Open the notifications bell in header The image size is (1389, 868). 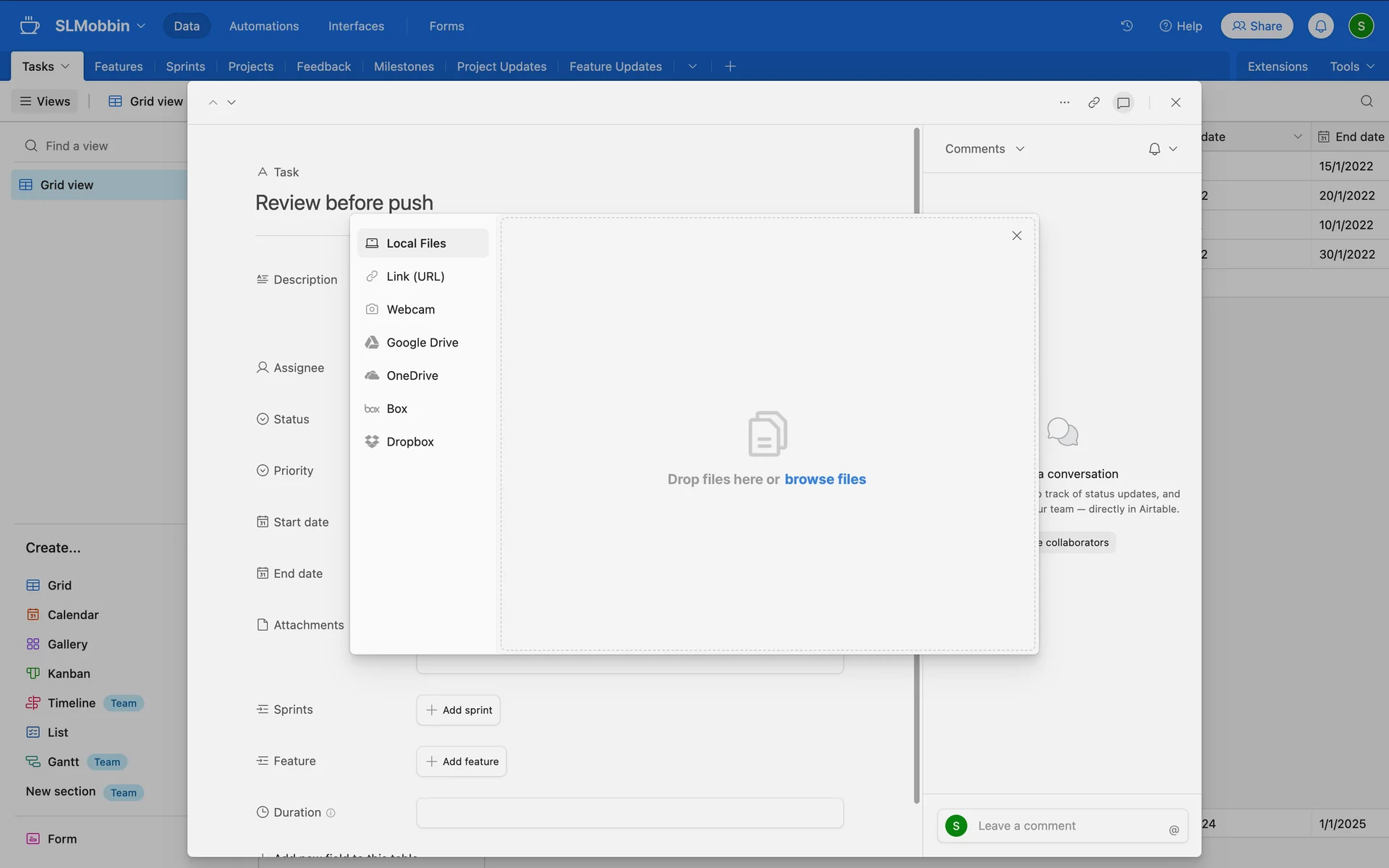(1320, 26)
